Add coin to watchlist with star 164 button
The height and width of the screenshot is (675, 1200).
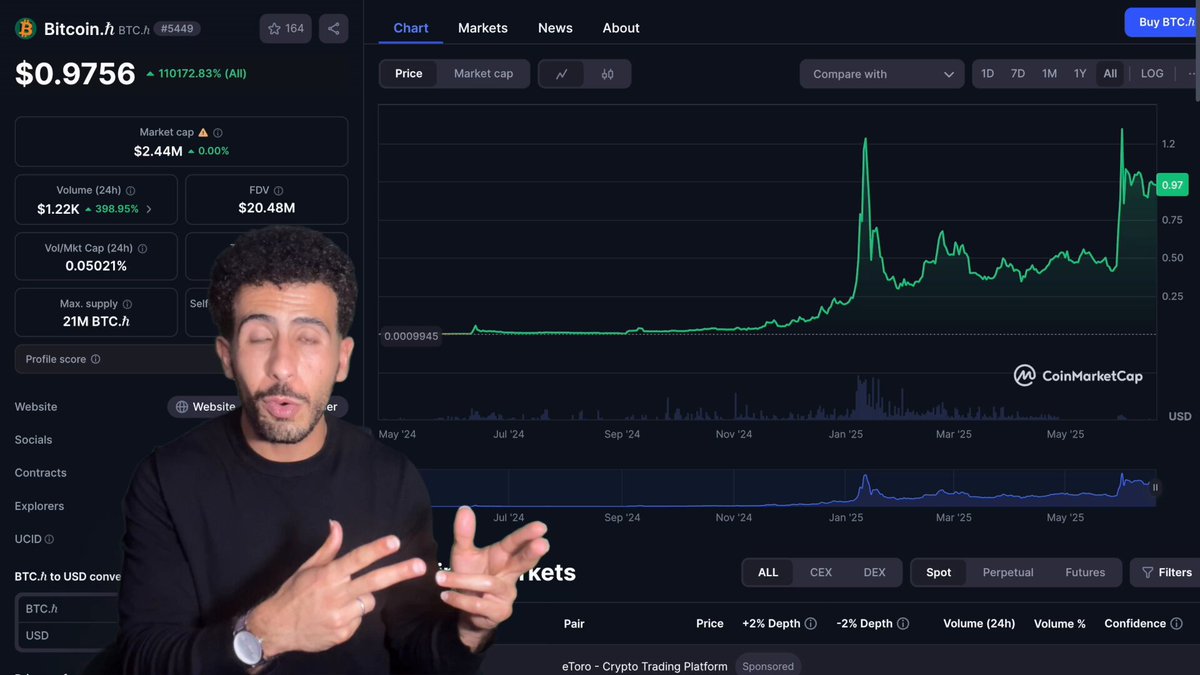[x=285, y=28]
